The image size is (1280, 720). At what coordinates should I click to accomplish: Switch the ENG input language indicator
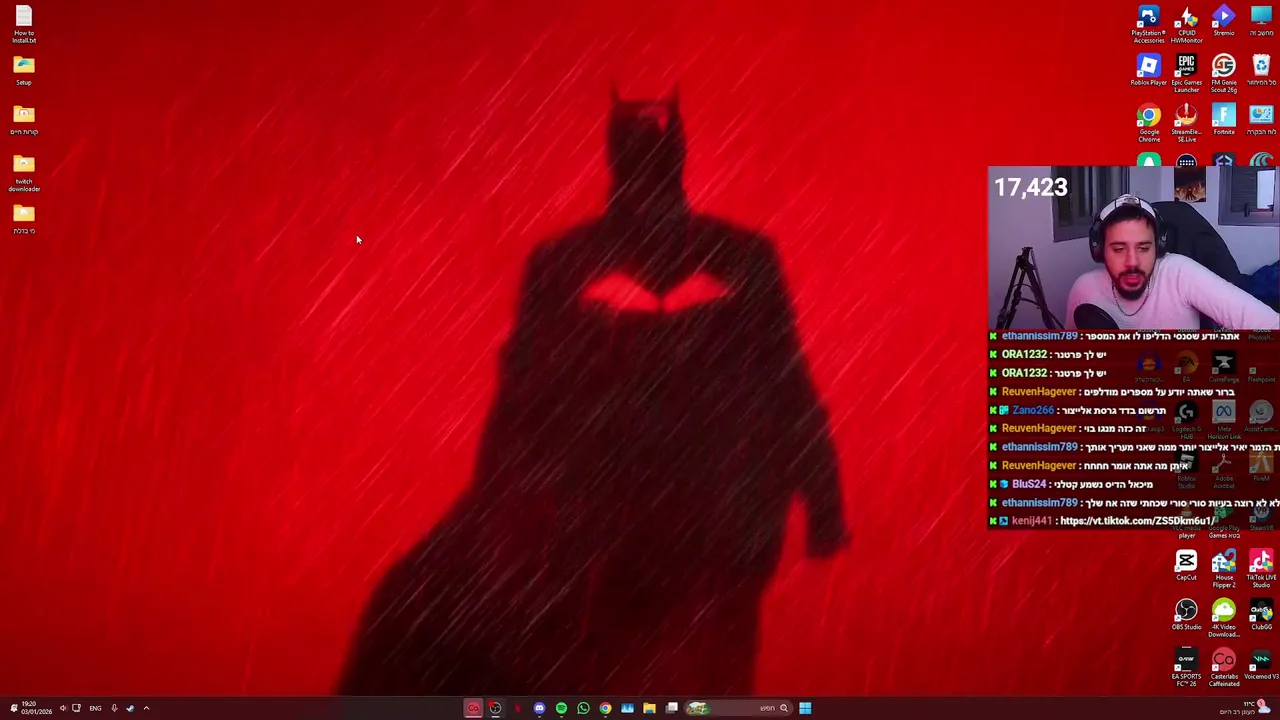click(x=95, y=708)
